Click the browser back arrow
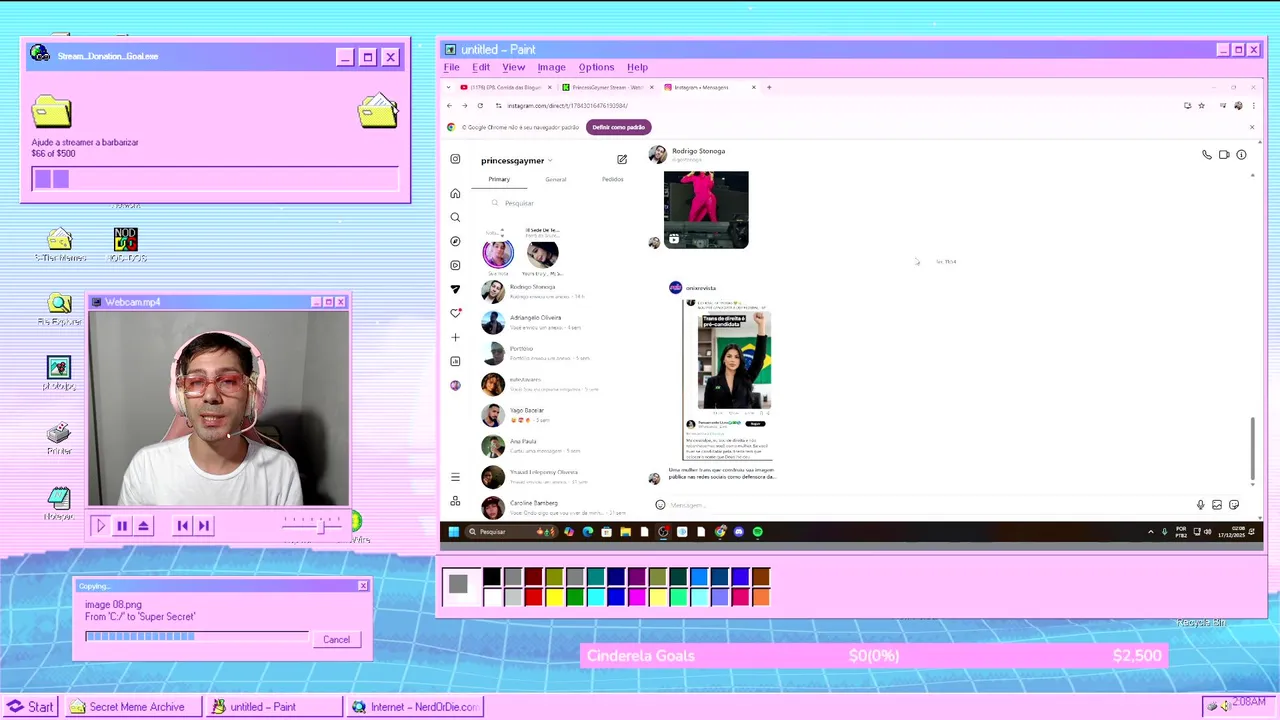This screenshot has height=720, width=1280. [x=449, y=105]
